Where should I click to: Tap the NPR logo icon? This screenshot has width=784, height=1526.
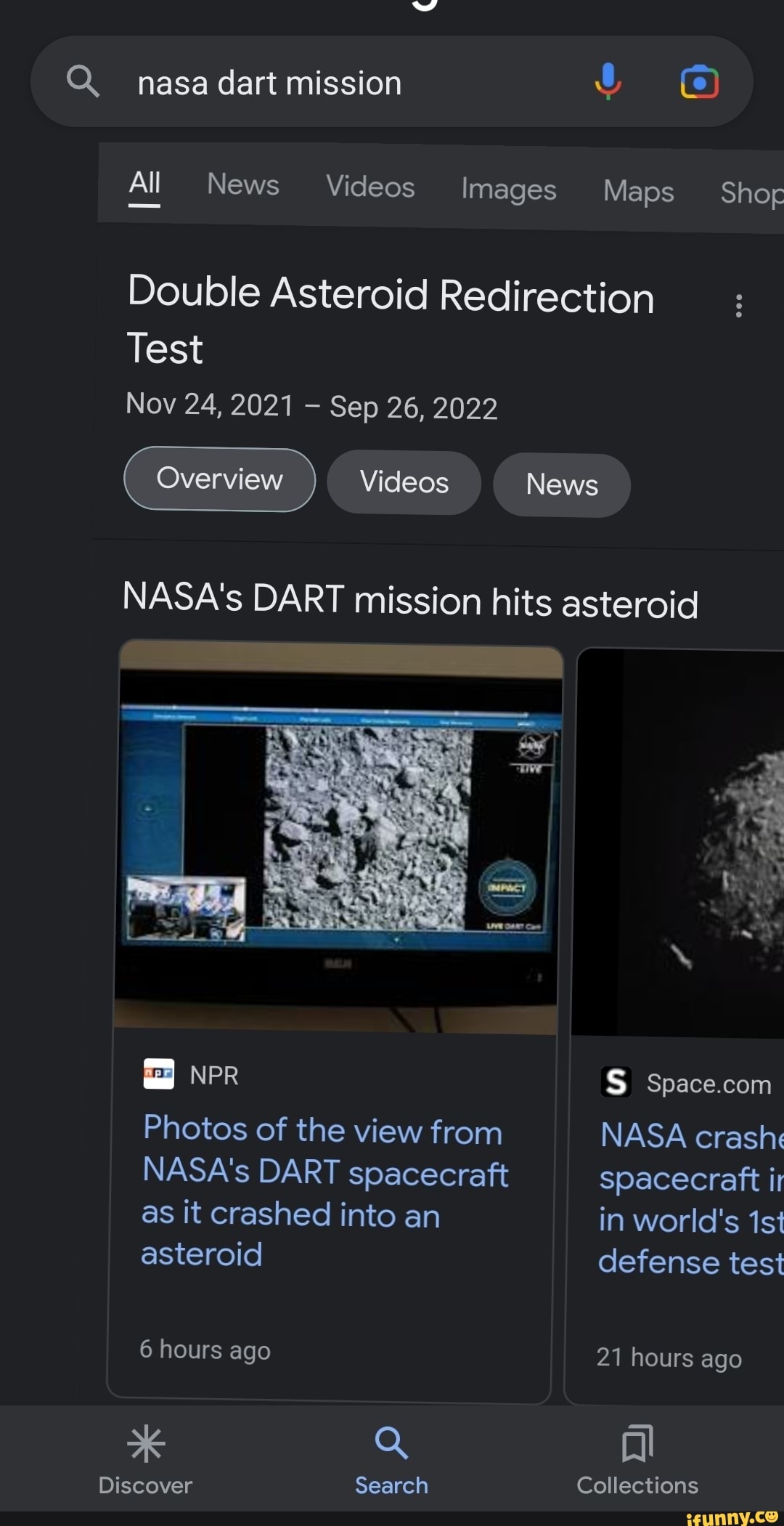[x=158, y=1074]
